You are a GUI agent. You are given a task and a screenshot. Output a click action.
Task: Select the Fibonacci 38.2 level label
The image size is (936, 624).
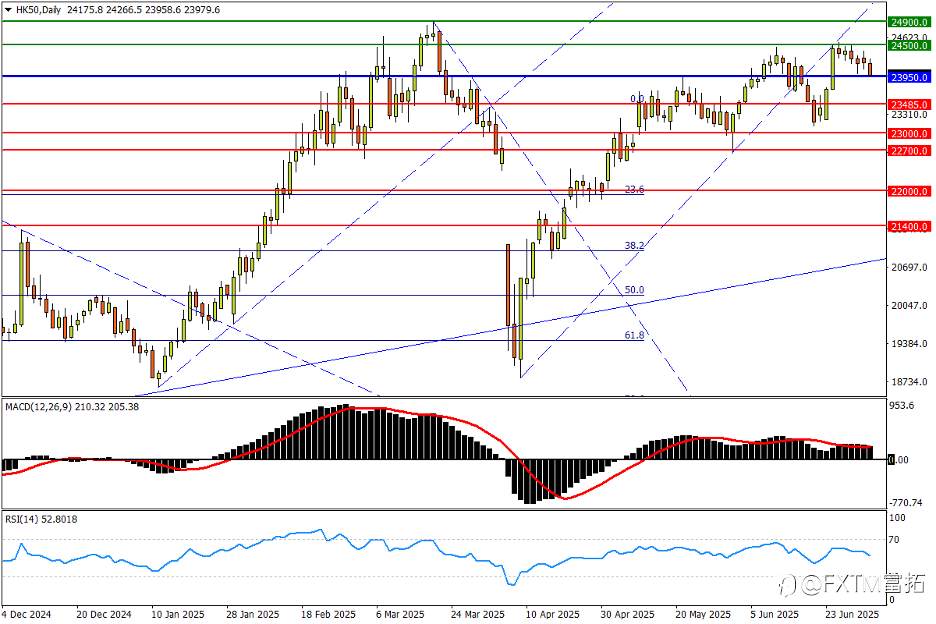(635, 245)
